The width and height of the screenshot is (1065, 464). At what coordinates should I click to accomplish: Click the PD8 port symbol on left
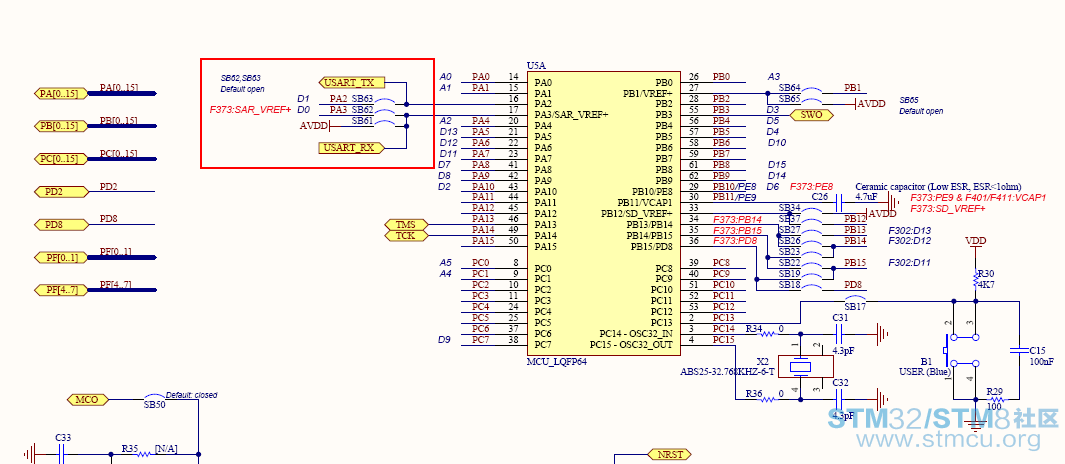tap(62, 225)
